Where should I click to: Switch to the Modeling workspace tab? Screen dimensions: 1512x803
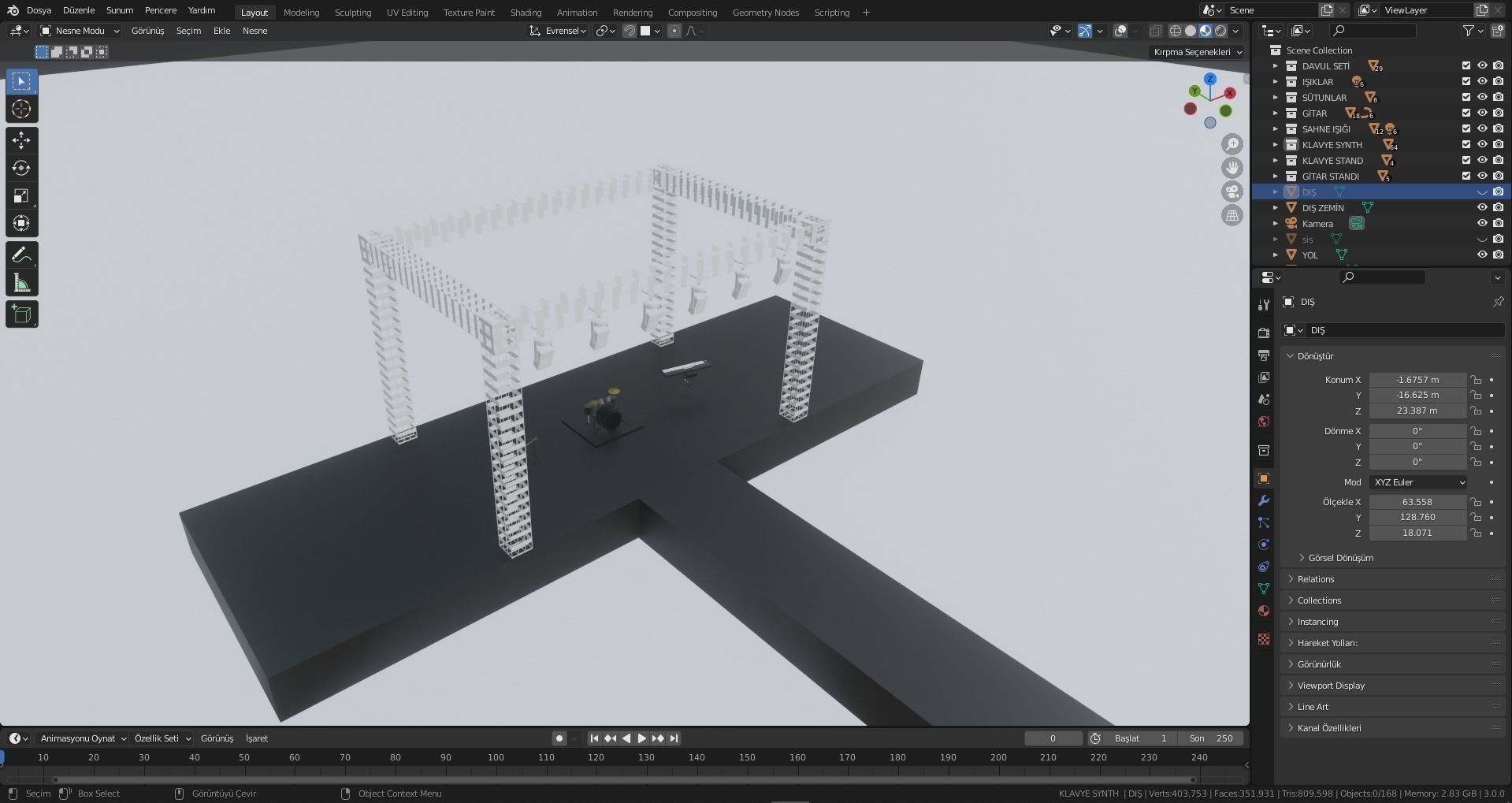pyautogui.click(x=301, y=13)
